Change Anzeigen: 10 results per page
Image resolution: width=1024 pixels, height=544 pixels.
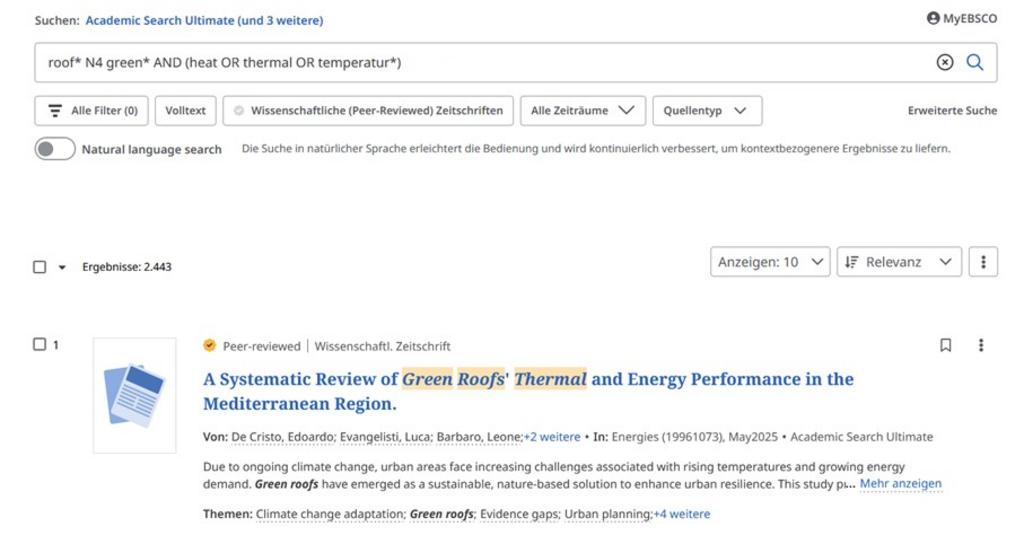[769, 262]
